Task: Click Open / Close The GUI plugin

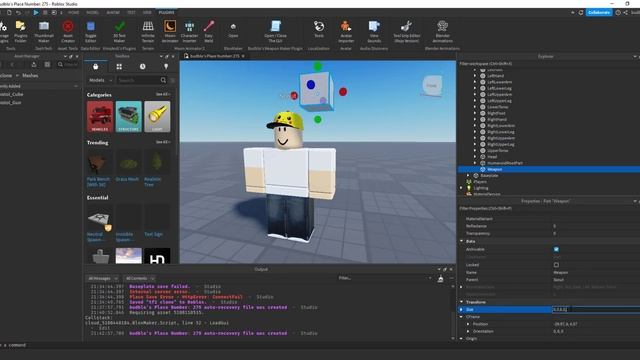Action: (x=276, y=31)
